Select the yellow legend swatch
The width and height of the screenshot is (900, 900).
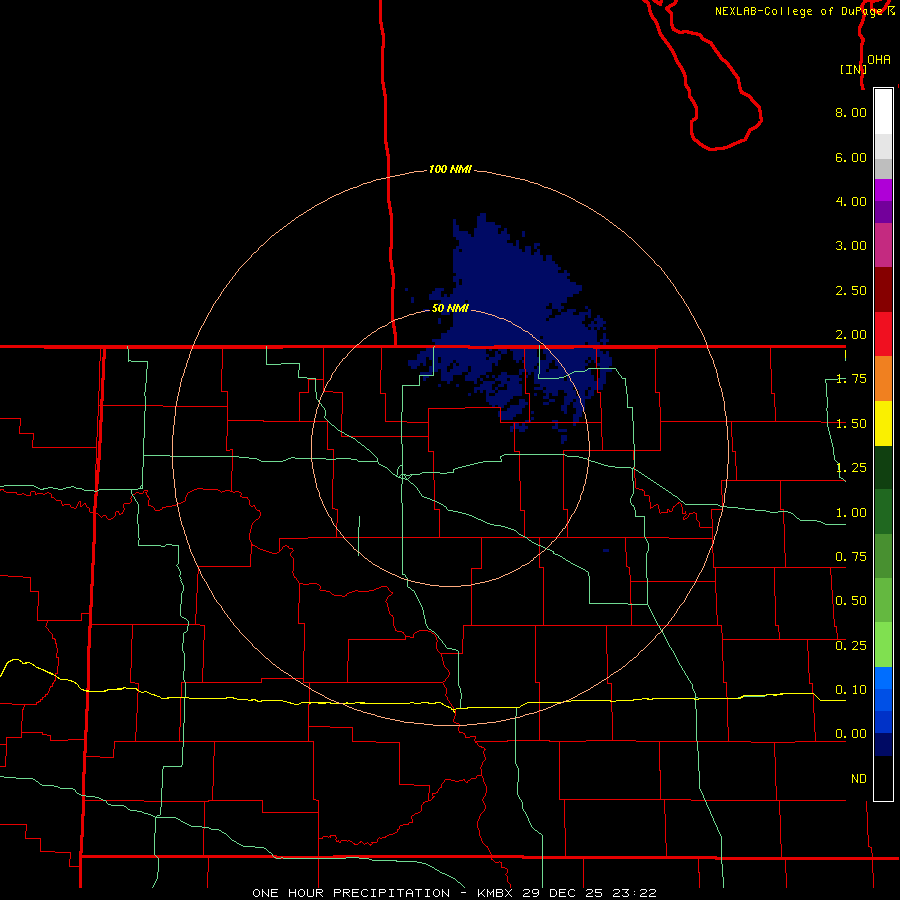[883, 423]
